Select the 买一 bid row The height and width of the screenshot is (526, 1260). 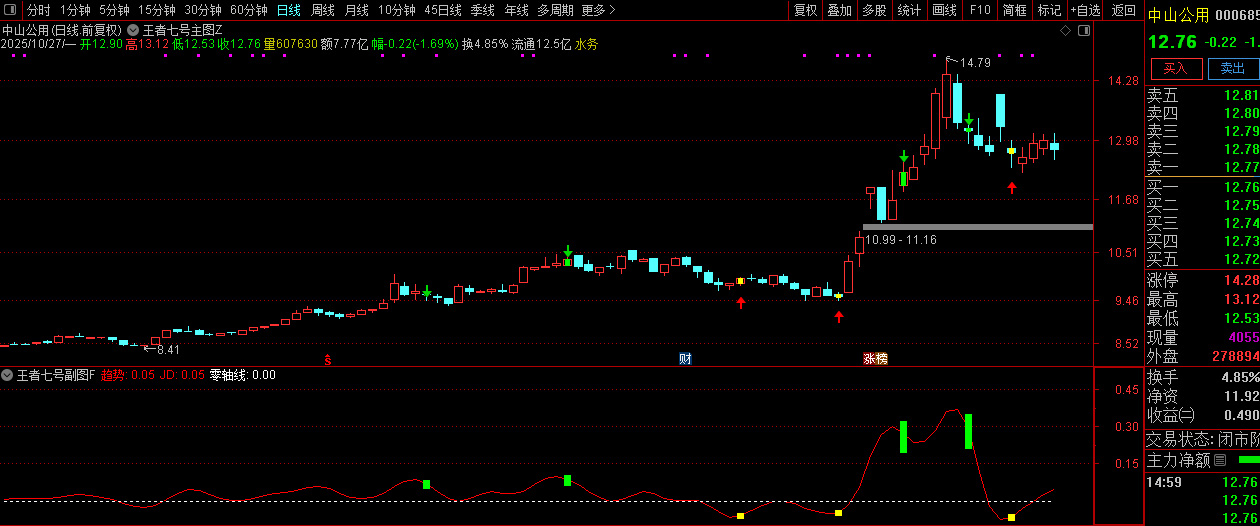coord(1202,187)
